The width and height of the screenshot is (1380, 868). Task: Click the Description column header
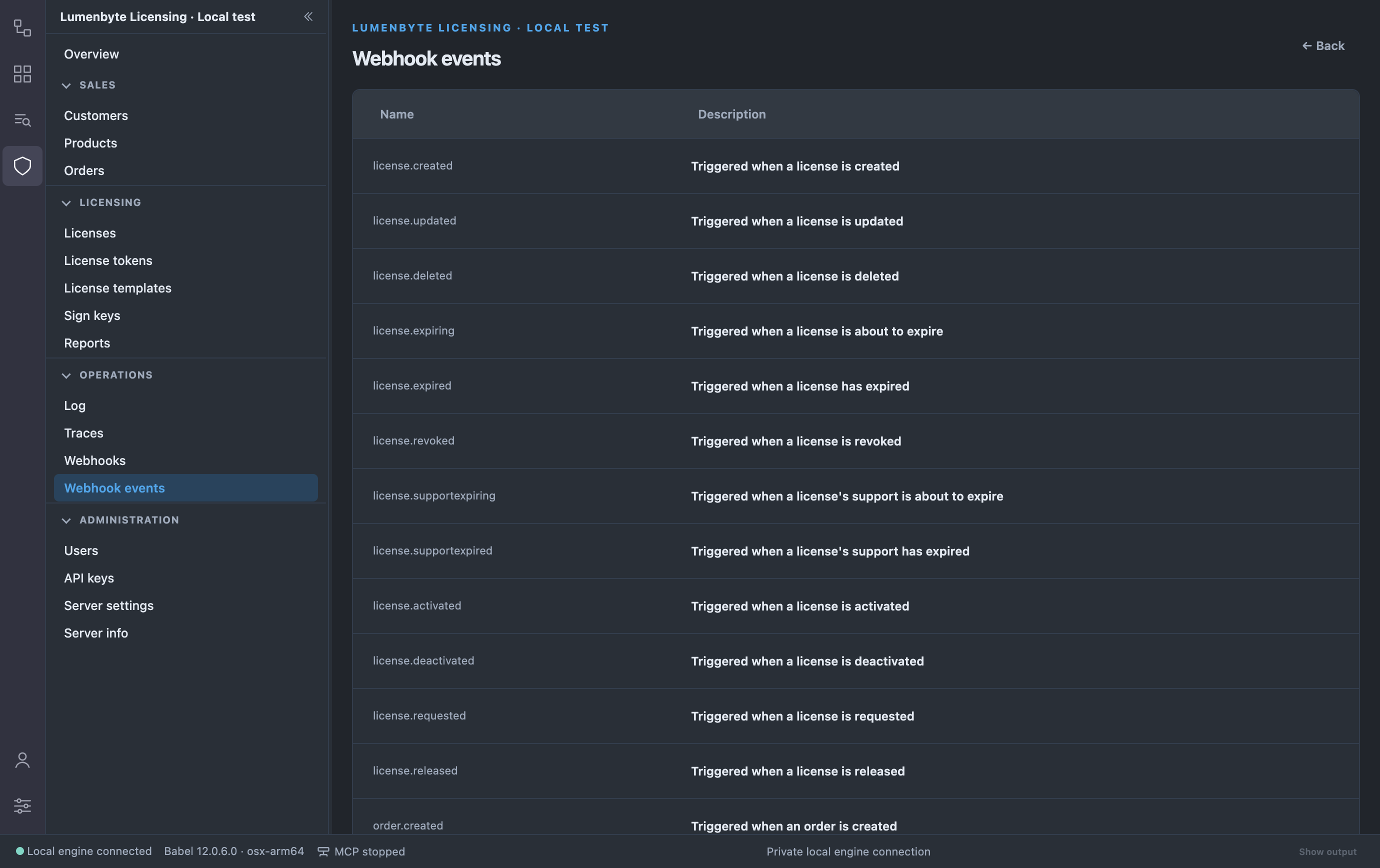point(732,114)
